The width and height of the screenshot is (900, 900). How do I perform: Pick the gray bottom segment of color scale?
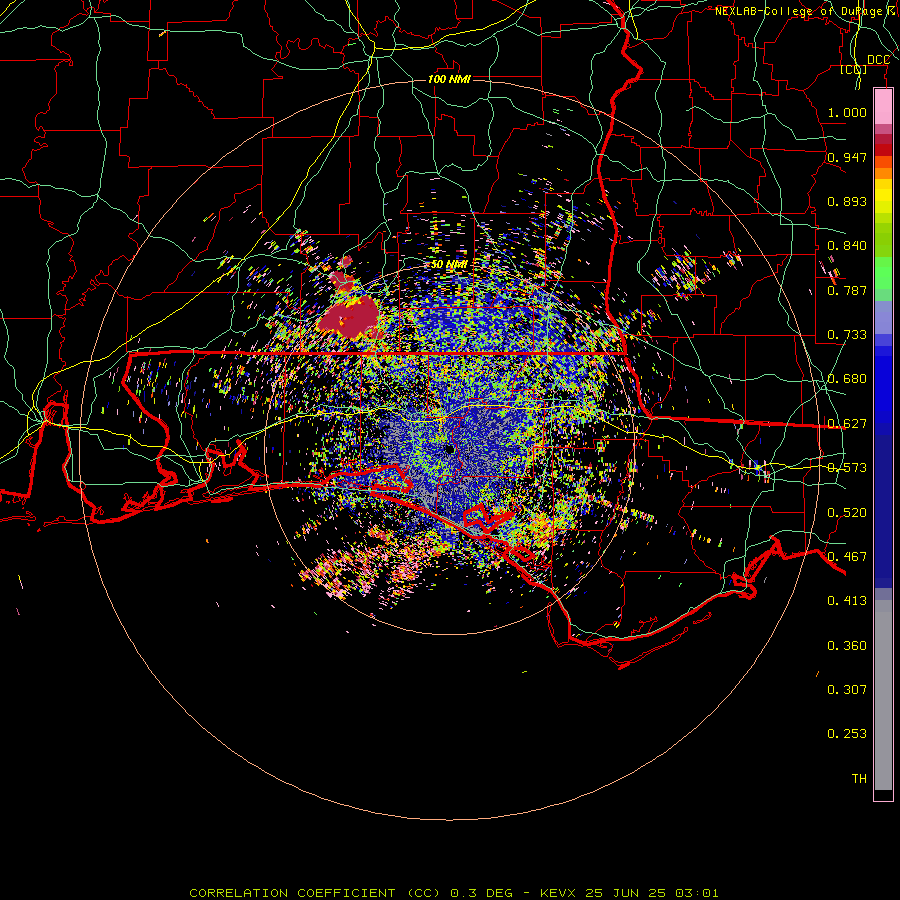[883, 695]
